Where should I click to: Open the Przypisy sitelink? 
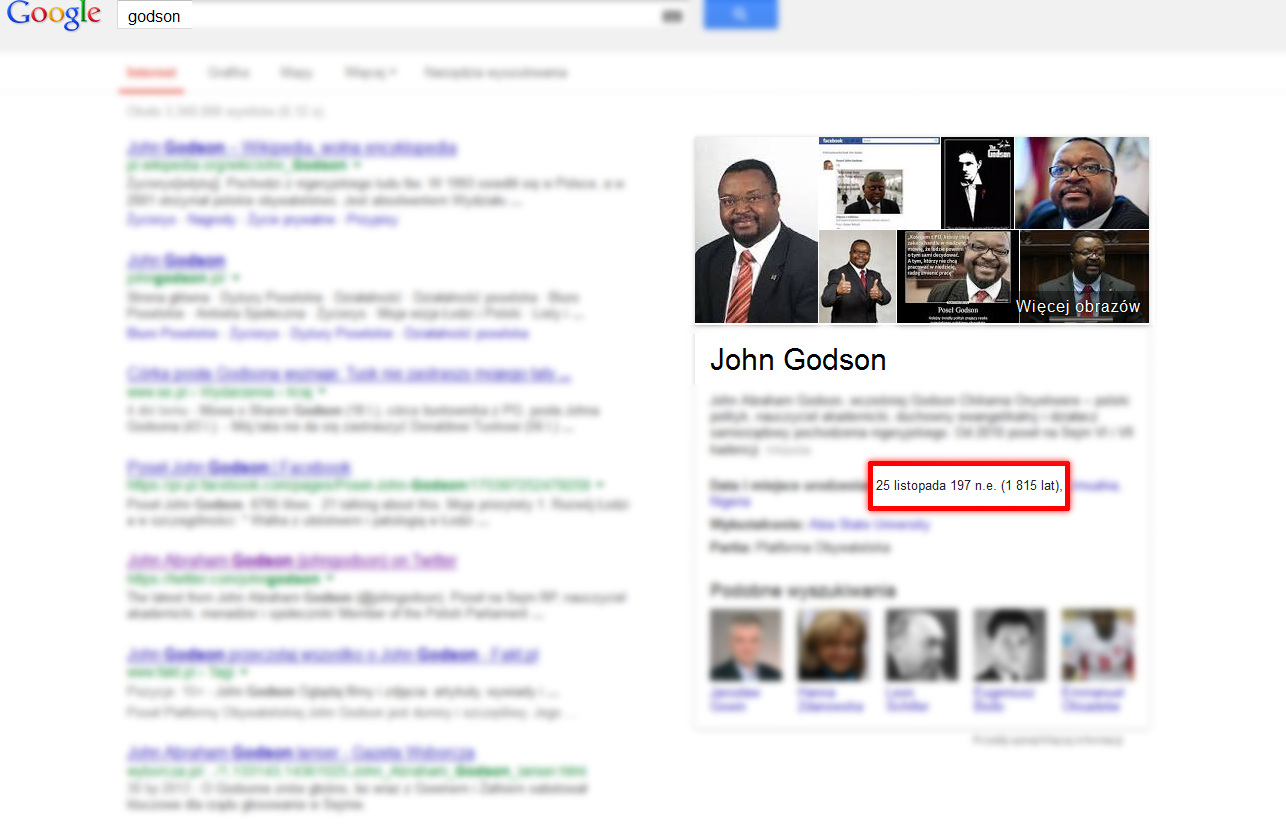(x=372, y=219)
